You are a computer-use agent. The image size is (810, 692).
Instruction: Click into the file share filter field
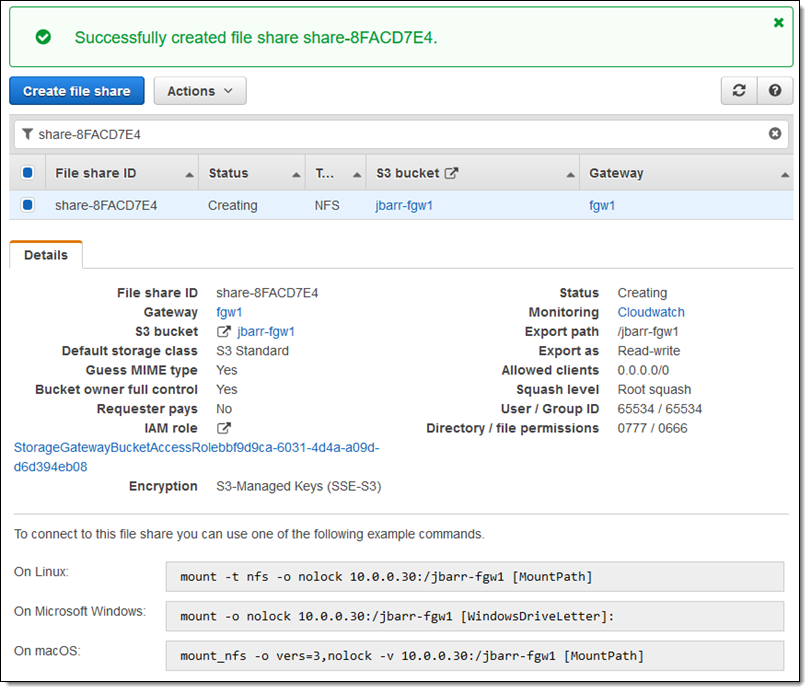pos(400,134)
